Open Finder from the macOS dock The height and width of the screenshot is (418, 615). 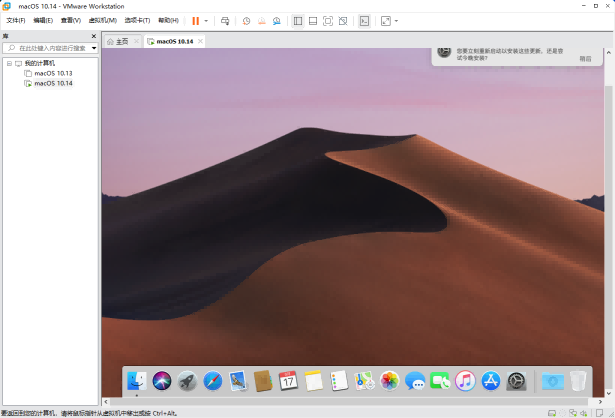(137, 381)
